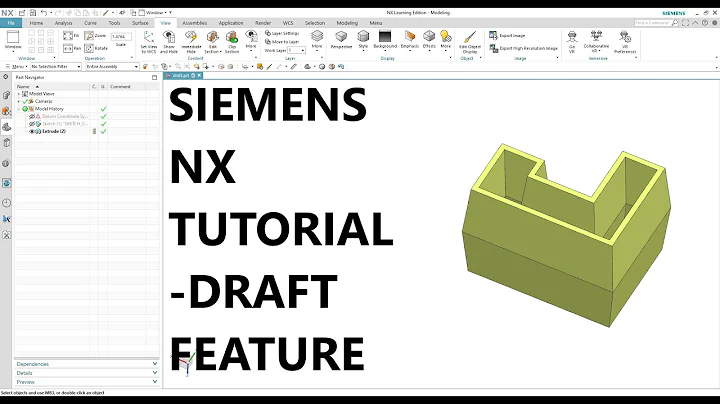
Task: Open the Menu button in top border bar
Action: click(18, 67)
